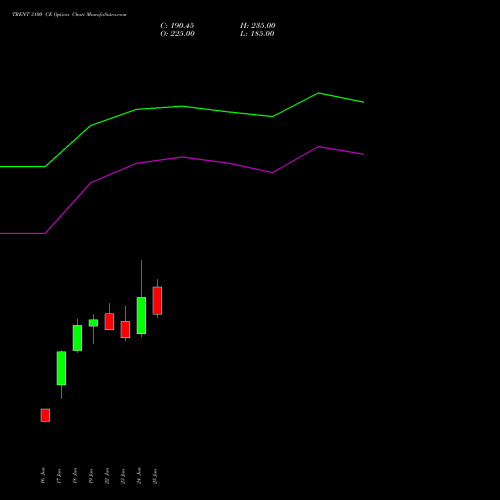500x500 pixels.
Task: Click the chart title mentioning TRENT CE Options
Action: 69,14
